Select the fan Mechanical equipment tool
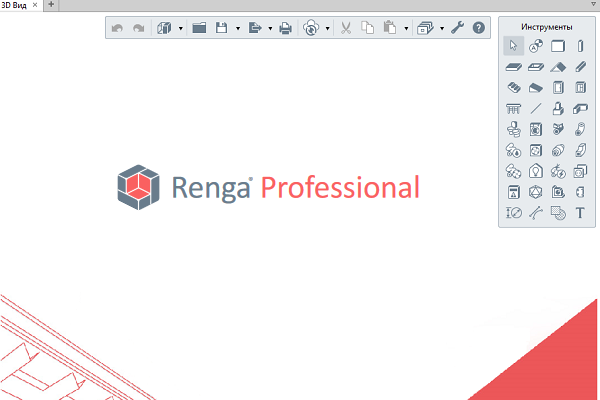The height and width of the screenshot is (400, 600). pyautogui.click(x=536, y=150)
